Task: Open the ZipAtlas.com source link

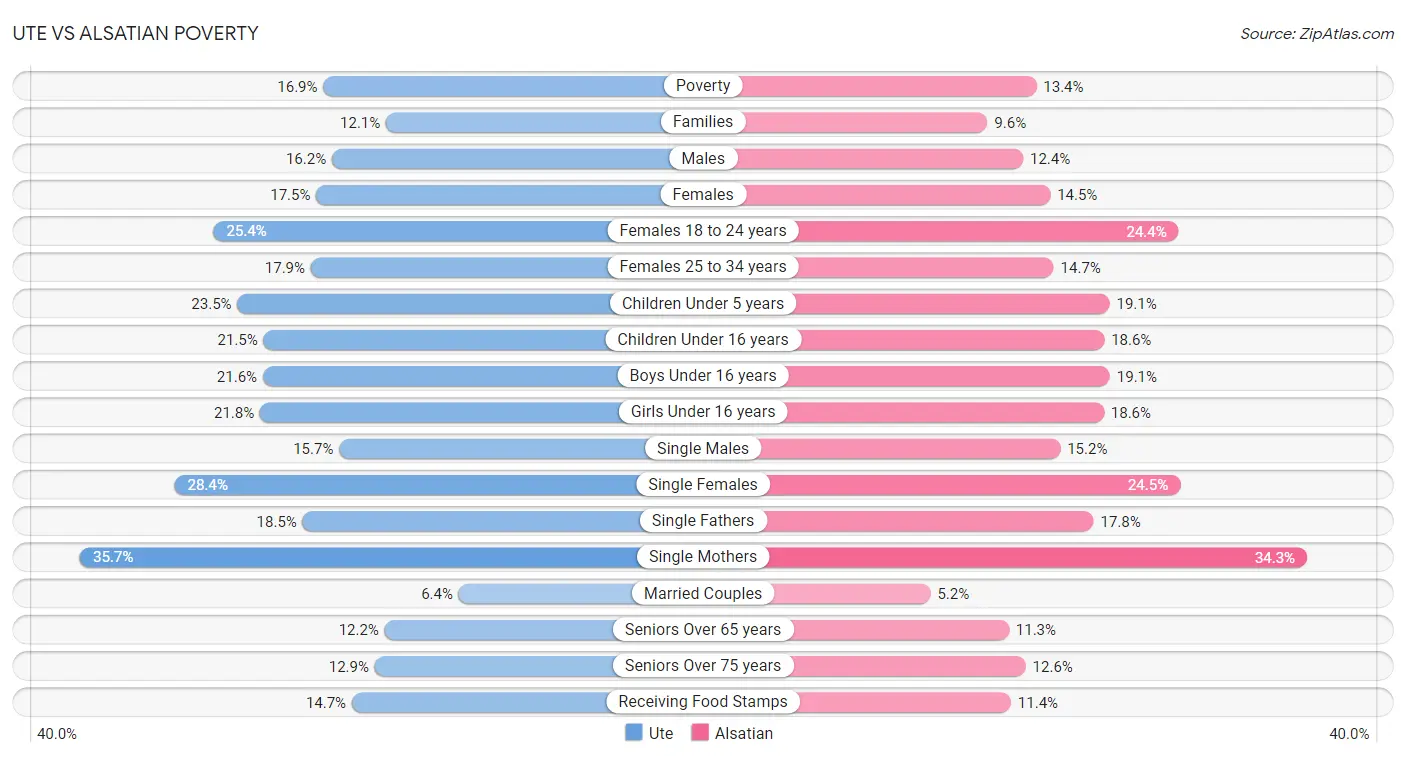Action: 1317,34
